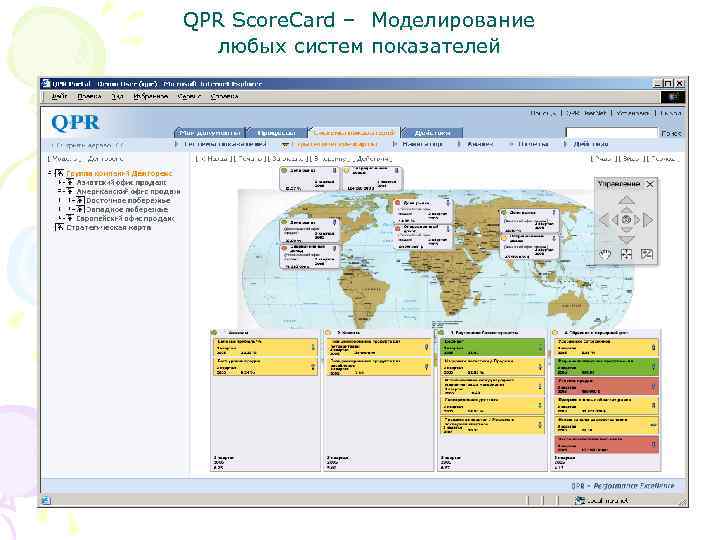Click the green card in third perspective column
The image size is (720, 540).
pos(492,348)
